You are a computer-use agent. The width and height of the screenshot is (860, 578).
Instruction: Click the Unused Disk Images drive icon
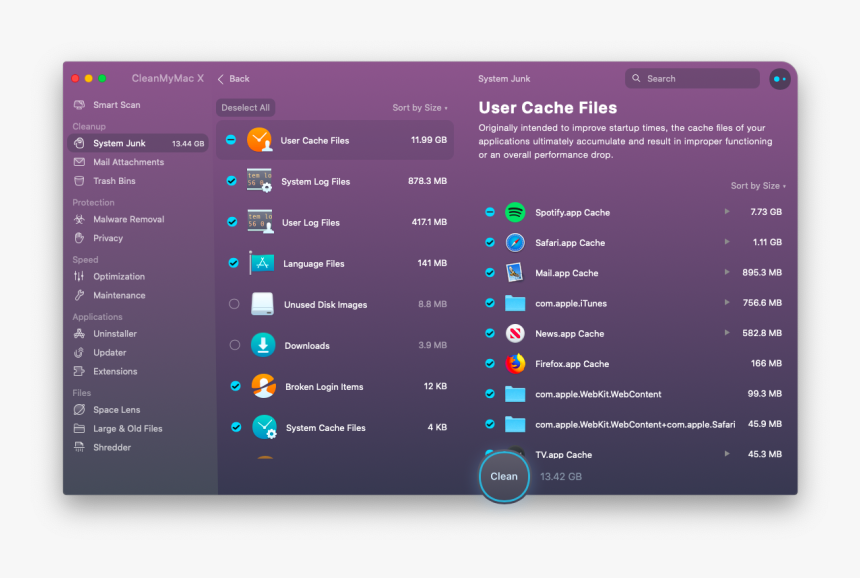262,304
